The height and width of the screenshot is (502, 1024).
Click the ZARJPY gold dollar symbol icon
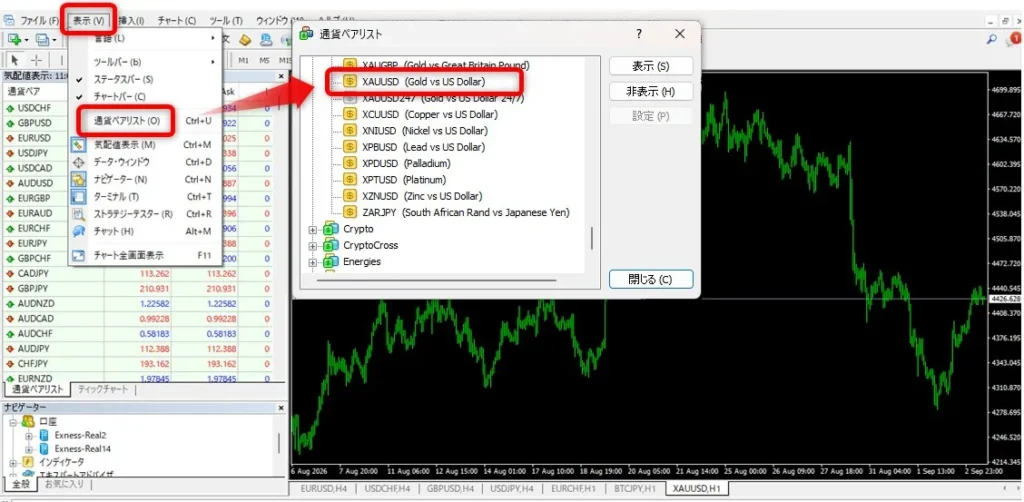click(x=350, y=212)
